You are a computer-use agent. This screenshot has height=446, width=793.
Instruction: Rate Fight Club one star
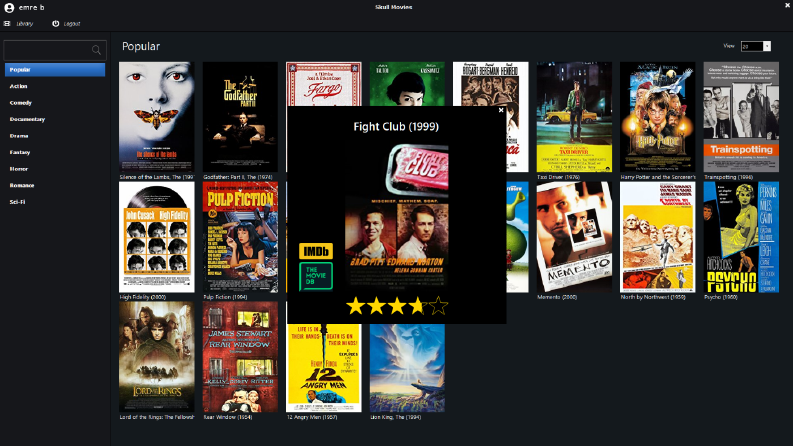tap(356, 306)
